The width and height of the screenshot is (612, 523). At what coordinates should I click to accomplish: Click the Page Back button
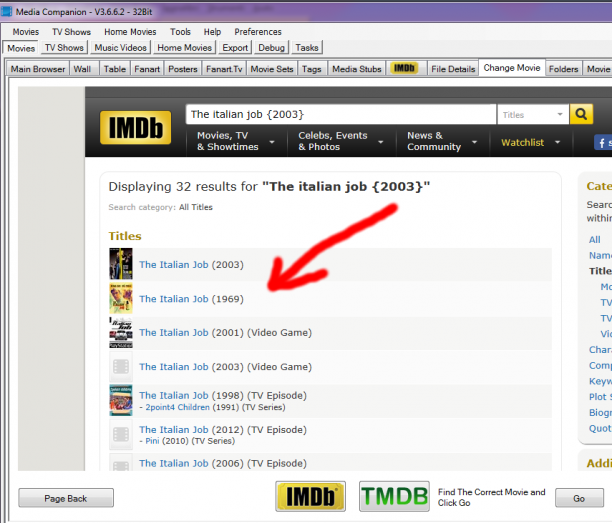[66, 498]
